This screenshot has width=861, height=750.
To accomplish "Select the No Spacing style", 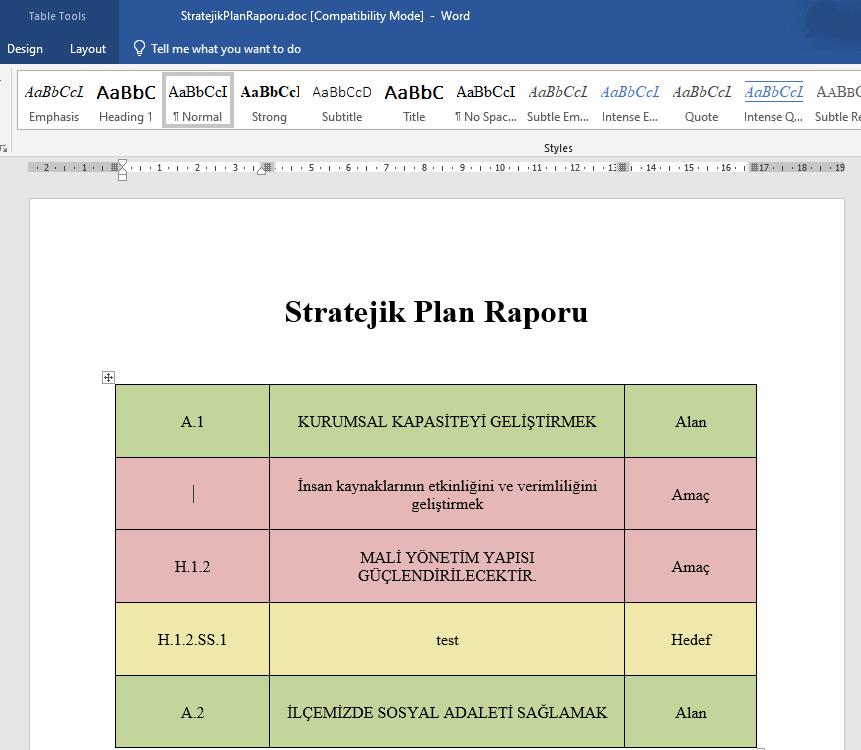I will click(x=486, y=101).
